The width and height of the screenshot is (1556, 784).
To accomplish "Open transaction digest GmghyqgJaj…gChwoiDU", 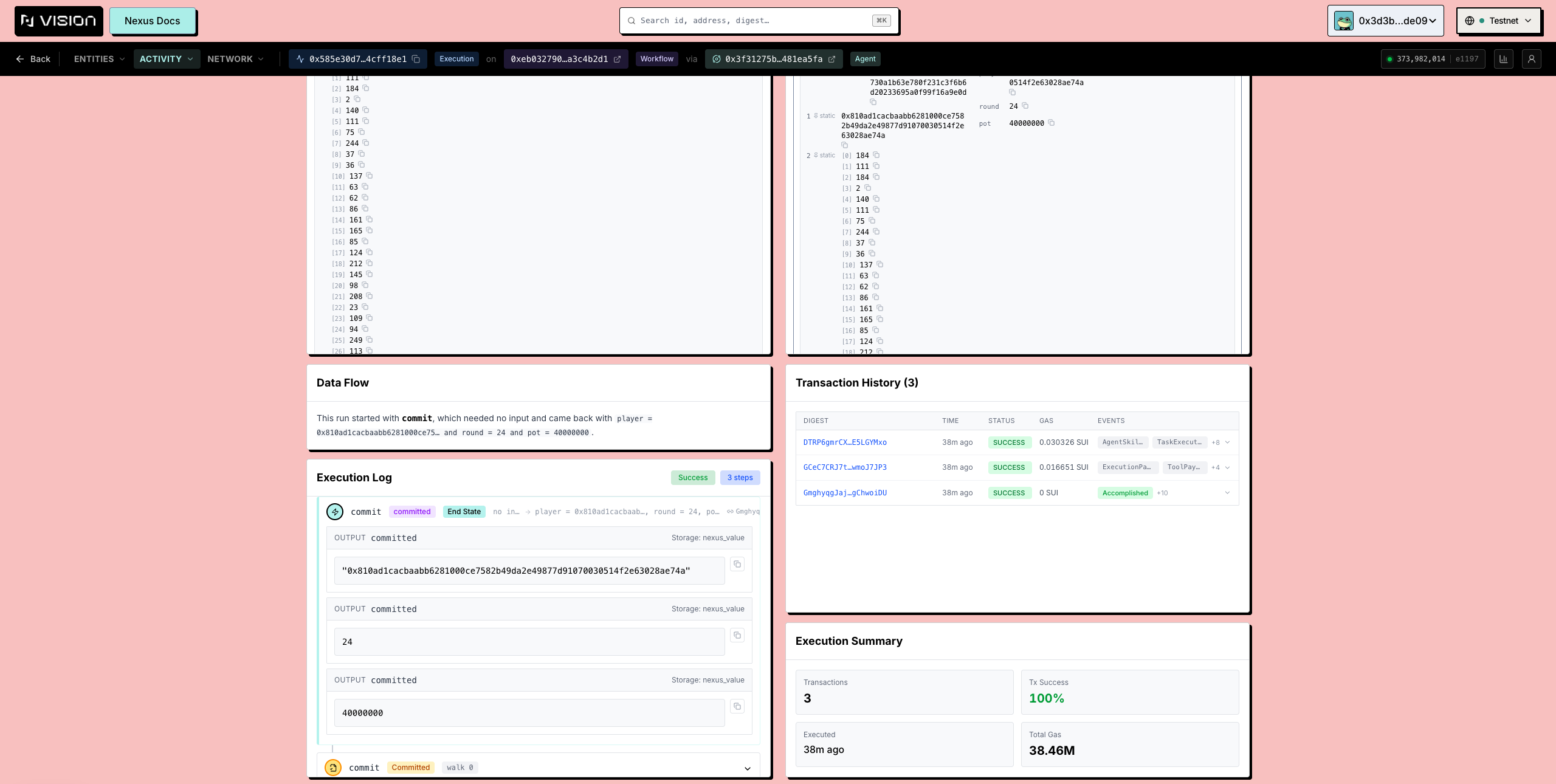I will tap(845, 493).
